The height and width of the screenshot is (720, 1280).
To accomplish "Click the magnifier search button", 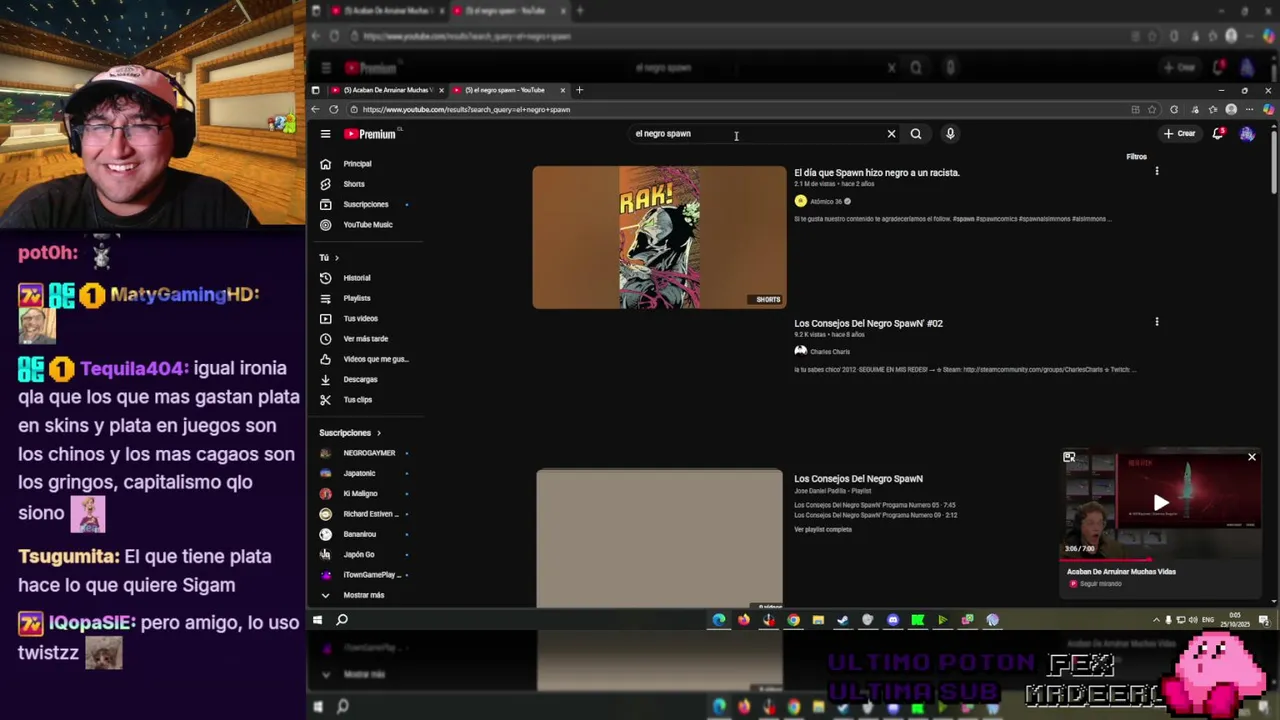I will pyautogui.click(x=916, y=134).
